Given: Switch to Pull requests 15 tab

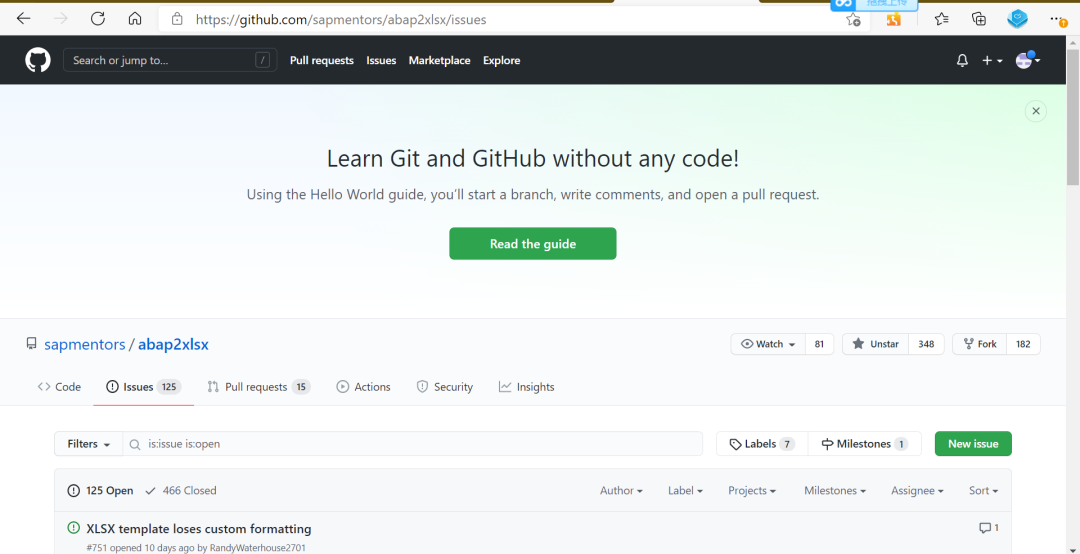Looking at the screenshot, I should pyautogui.click(x=259, y=387).
